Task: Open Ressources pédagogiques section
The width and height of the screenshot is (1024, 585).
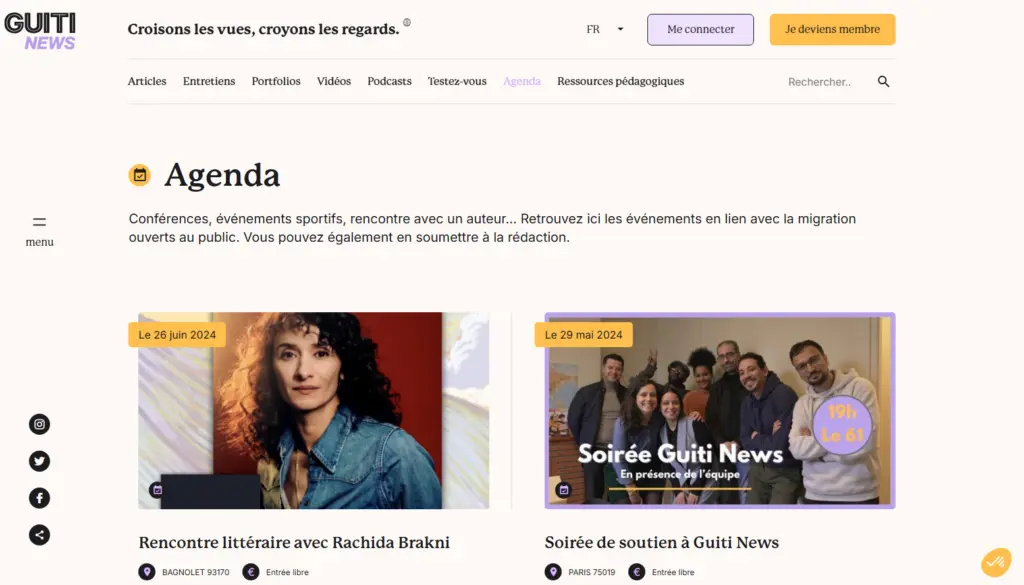Action: [620, 81]
